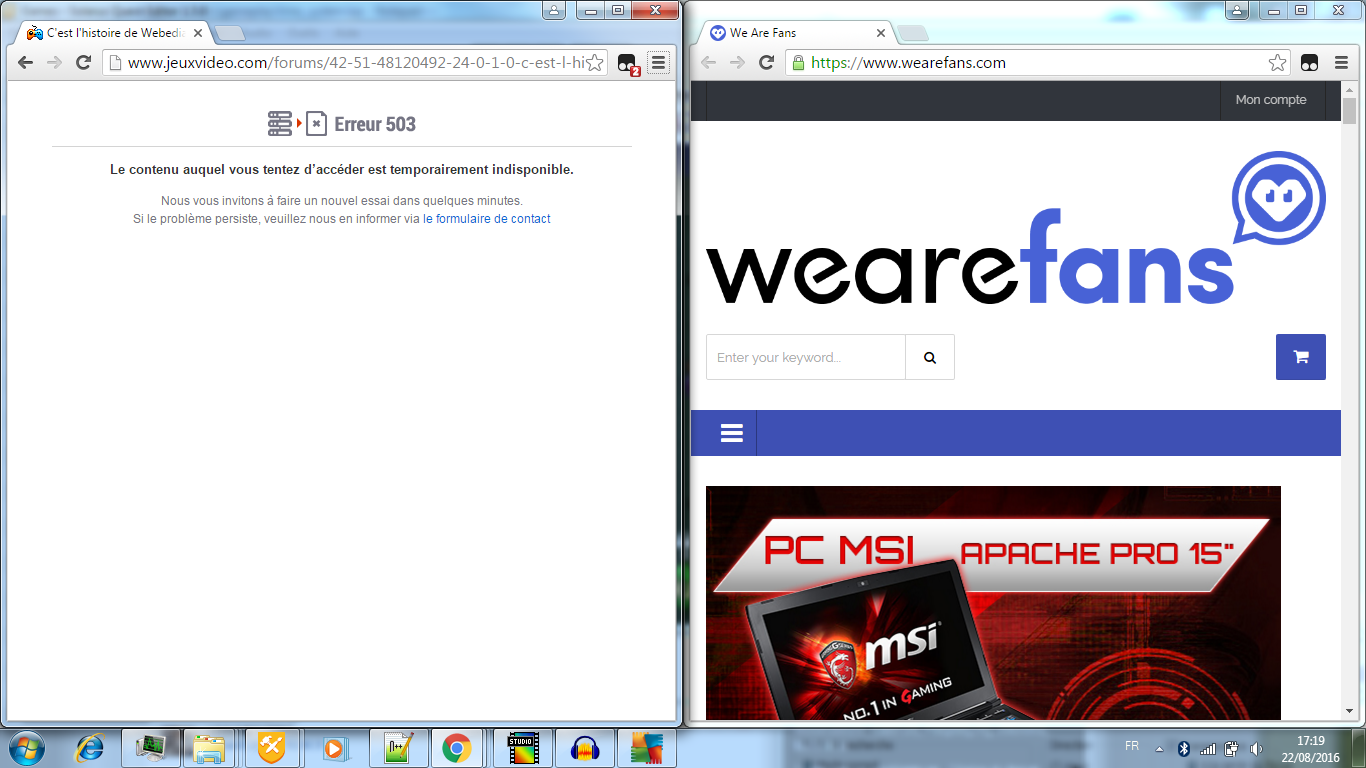
Task: Click the magnifier search button
Action: pyautogui.click(x=930, y=357)
